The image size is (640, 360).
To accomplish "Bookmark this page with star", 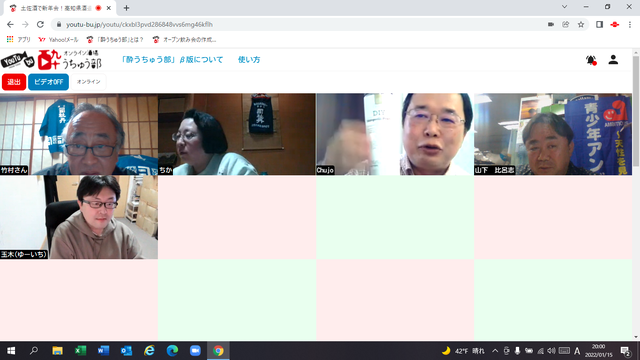I will point(581,24).
